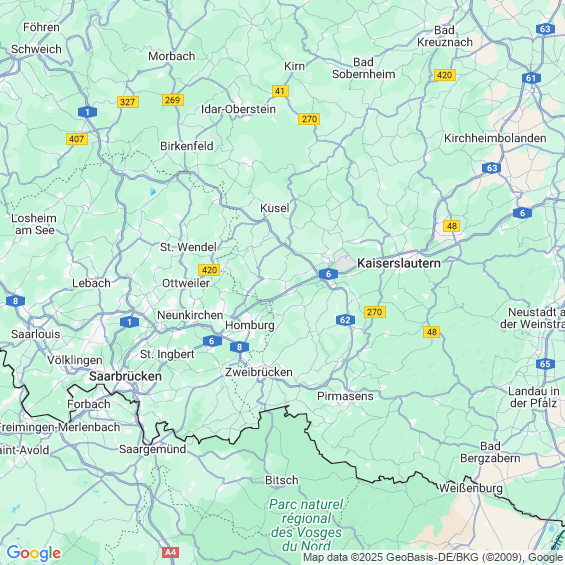This screenshot has width=565, height=565.
Task: Click Parc naturel régional des Vosges label
Action: click(306, 525)
